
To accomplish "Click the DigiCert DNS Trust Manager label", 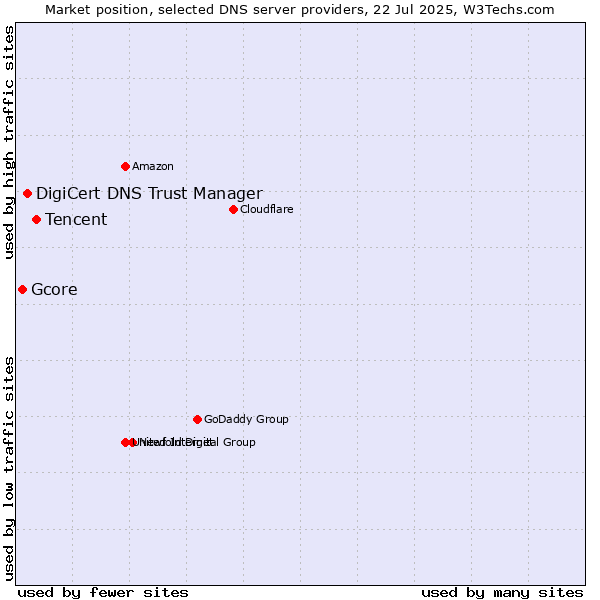I will click(x=149, y=194).
